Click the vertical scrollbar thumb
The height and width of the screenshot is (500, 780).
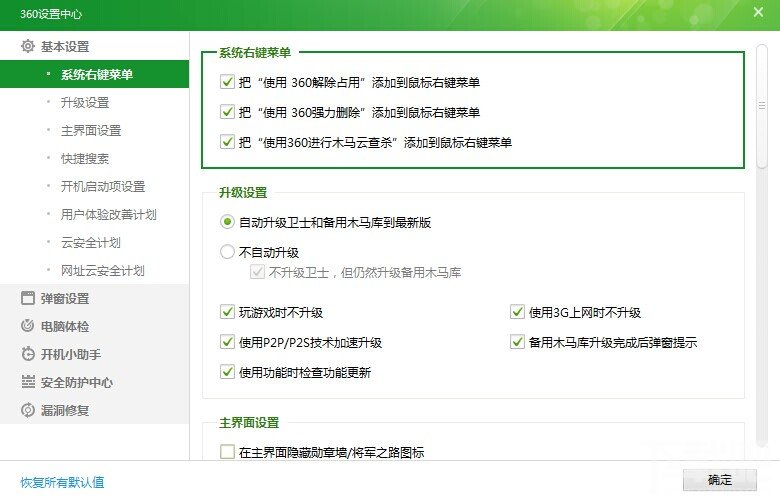coord(761,106)
